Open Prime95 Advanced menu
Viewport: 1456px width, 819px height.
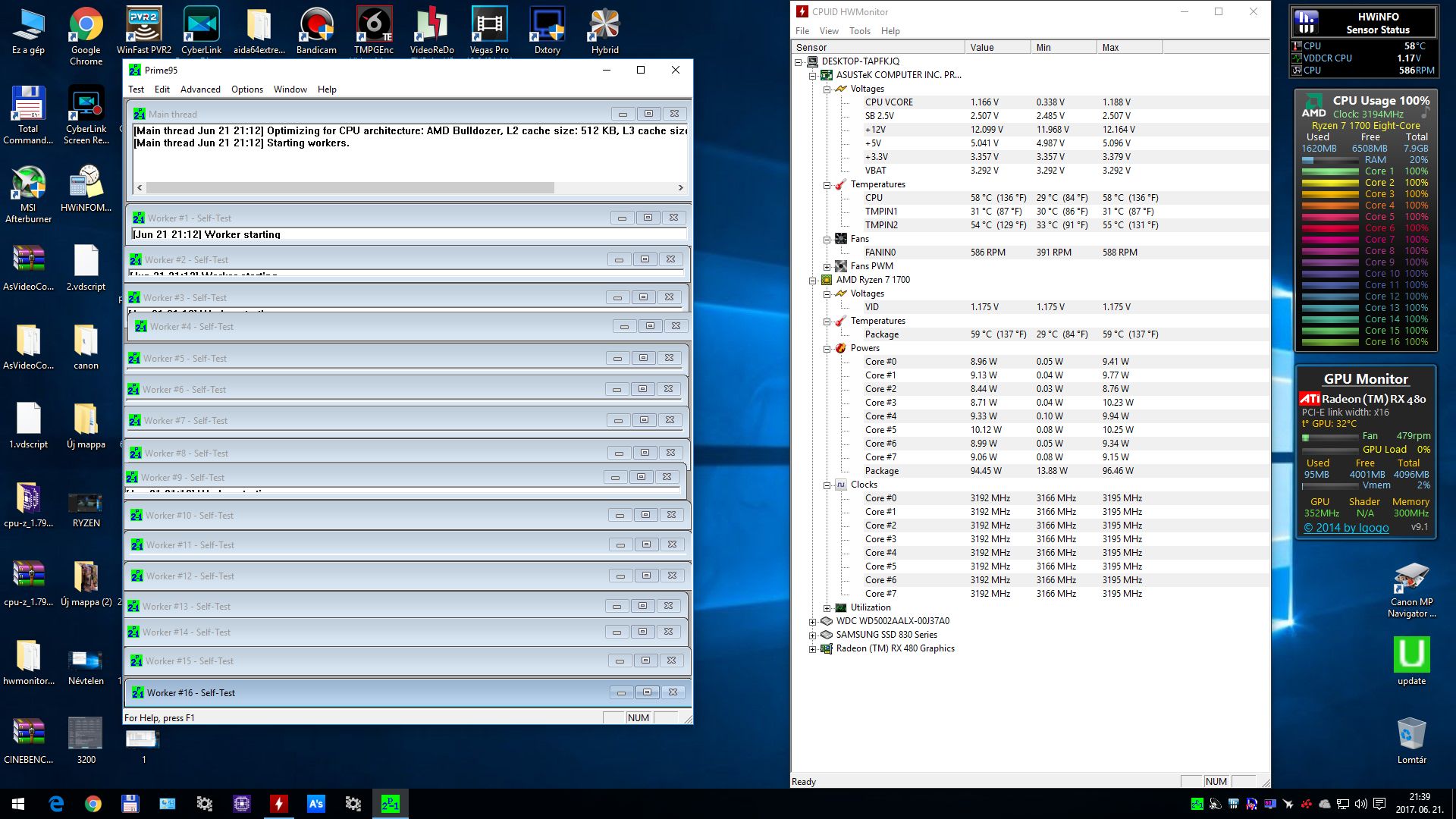click(x=200, y=89)
